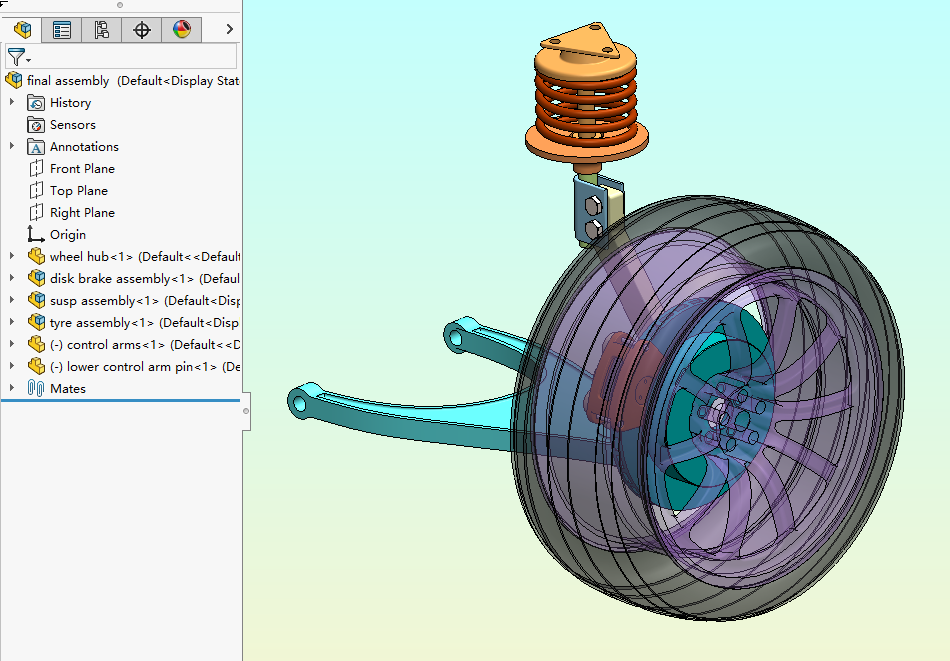This screenshot has width=950, height=661.
Task: Click the Origin axes icon
Action: 36,234
